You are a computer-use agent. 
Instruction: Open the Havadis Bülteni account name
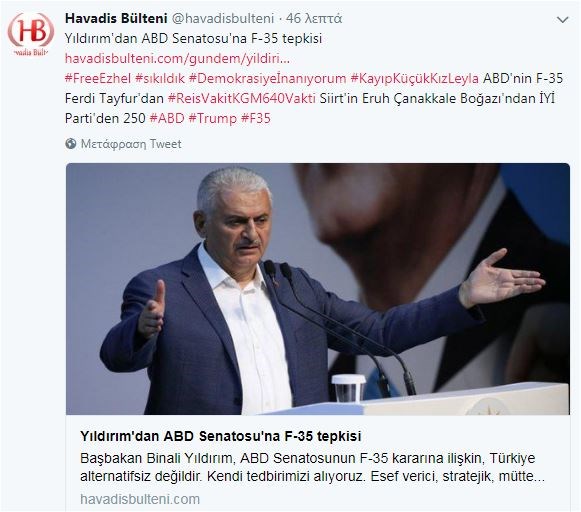point(116,18)
